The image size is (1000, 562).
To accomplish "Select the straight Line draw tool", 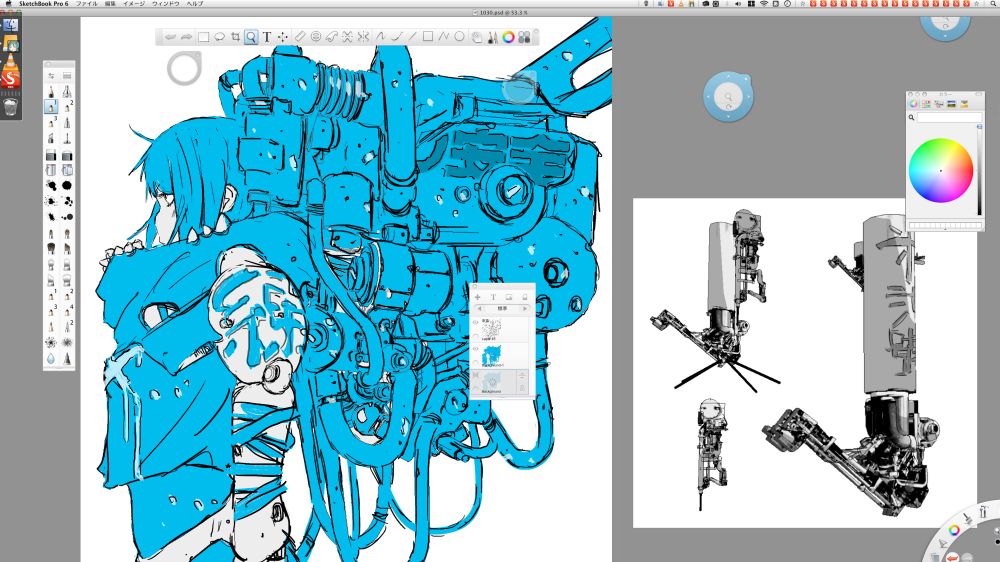I will (x=412, y=37).
